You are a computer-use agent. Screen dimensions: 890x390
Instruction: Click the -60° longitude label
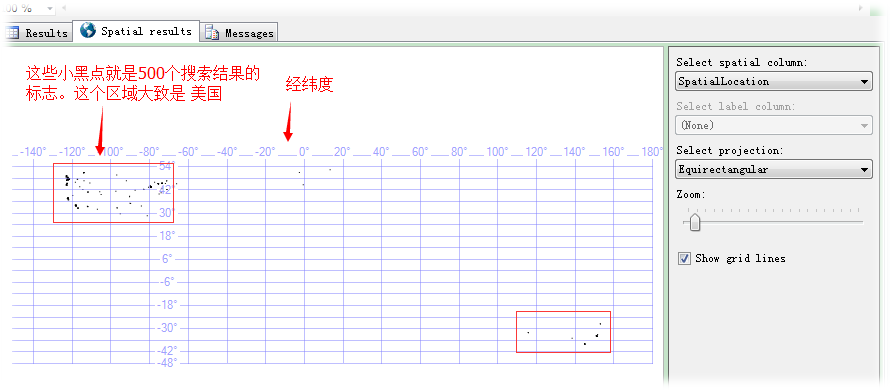coord(188,152)
